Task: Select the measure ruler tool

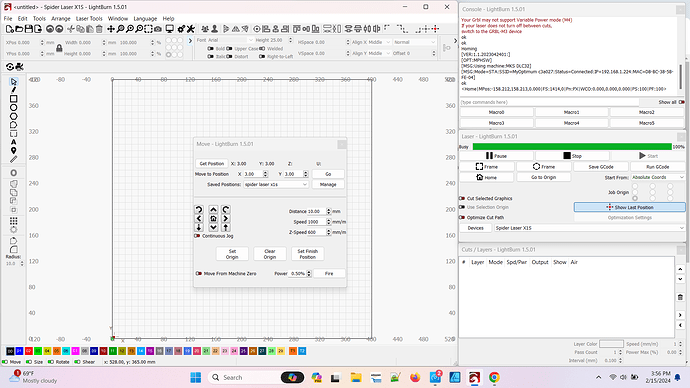Action: 14,159
